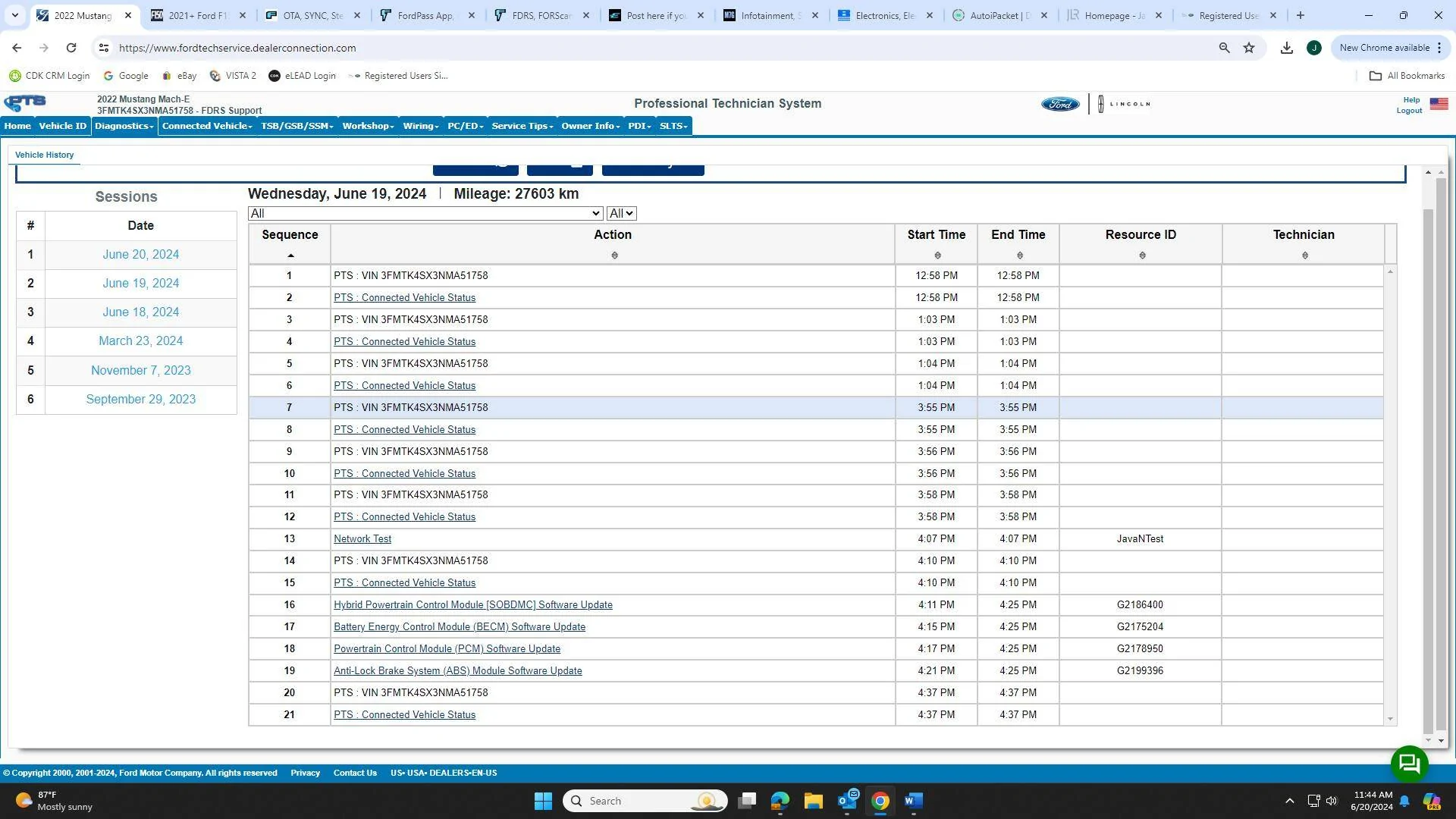Click the PTS logo icon
The height and width of the screenshot is (819, 1456).
pos(25,104)
